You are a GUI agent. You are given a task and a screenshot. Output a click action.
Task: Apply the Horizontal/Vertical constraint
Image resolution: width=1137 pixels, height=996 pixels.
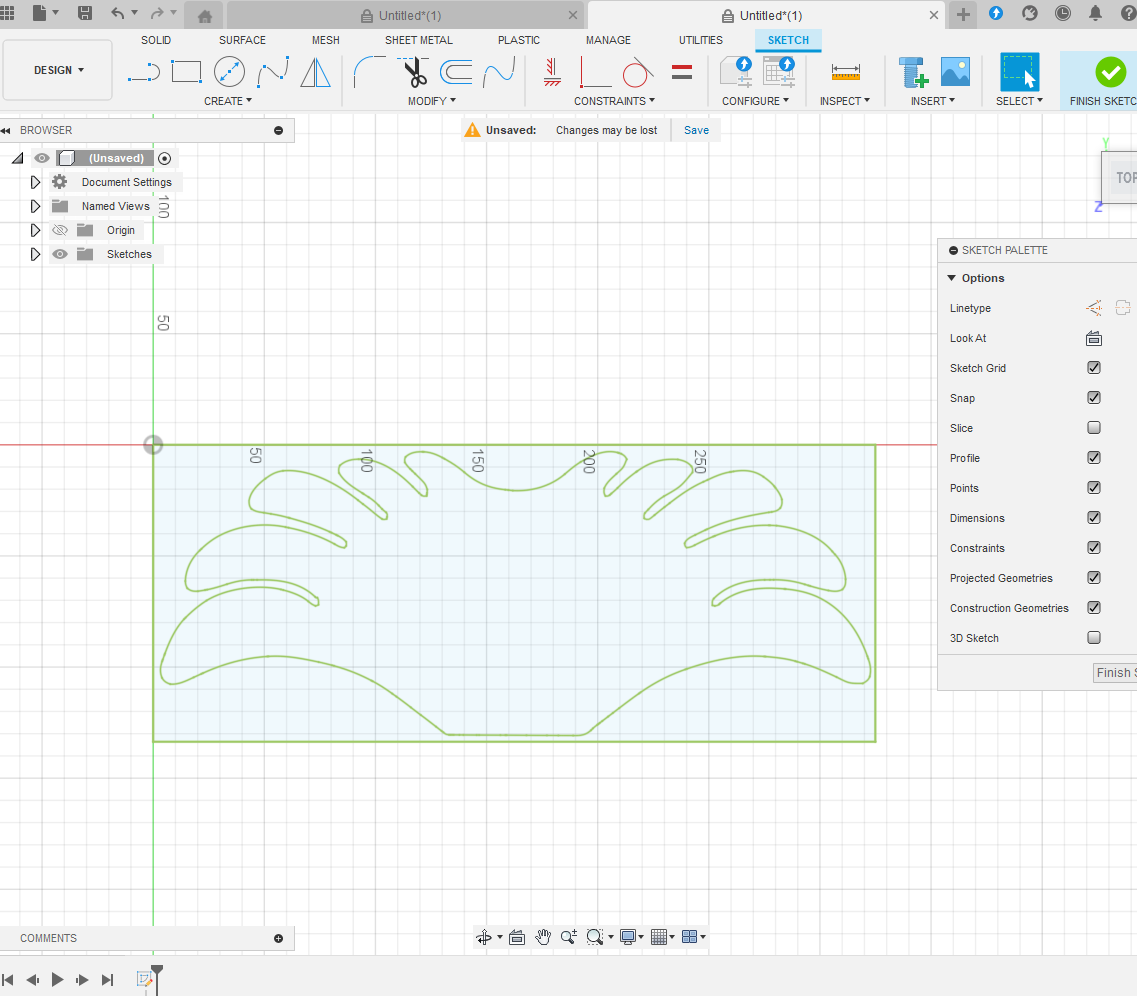(x=553, y=72)
